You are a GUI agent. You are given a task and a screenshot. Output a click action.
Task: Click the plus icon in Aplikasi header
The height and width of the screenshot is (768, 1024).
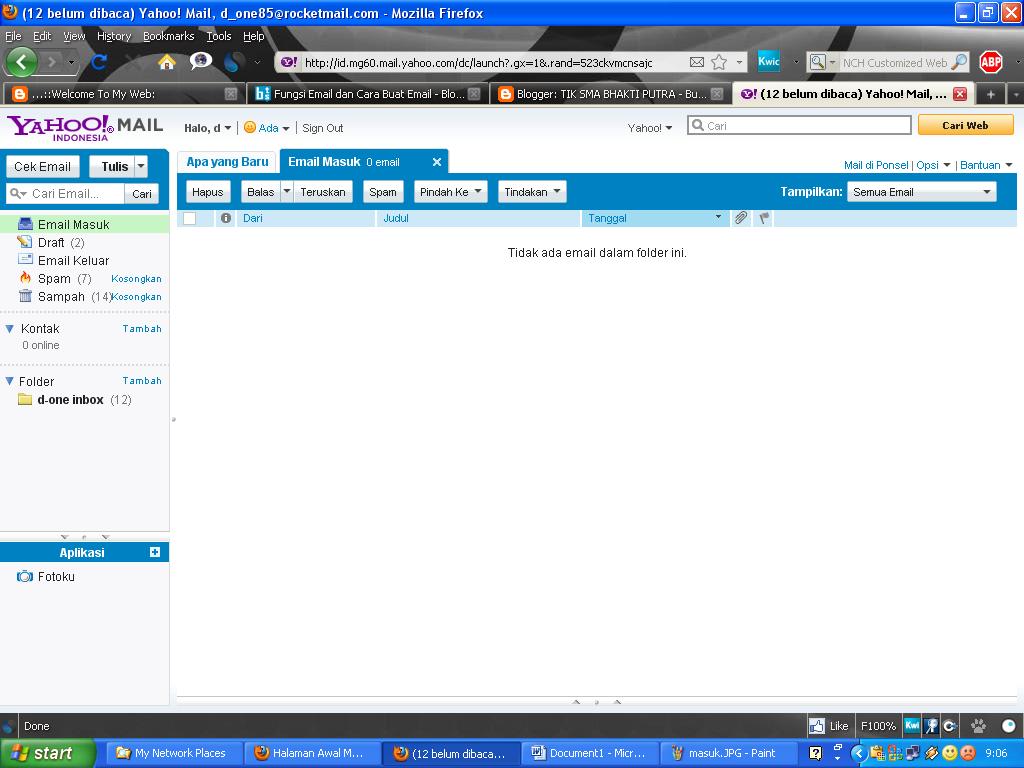point(155,552)
